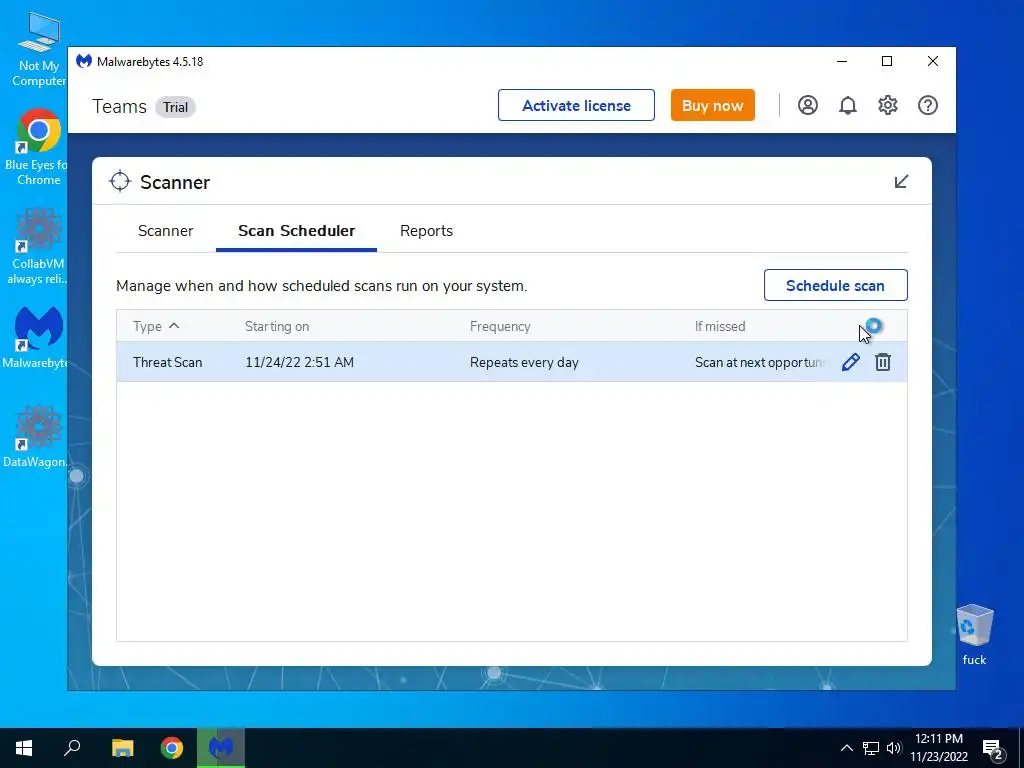This screenshot has width=1024, height=768.
Task: Click the If missed column header
Action: pos(720,326)
